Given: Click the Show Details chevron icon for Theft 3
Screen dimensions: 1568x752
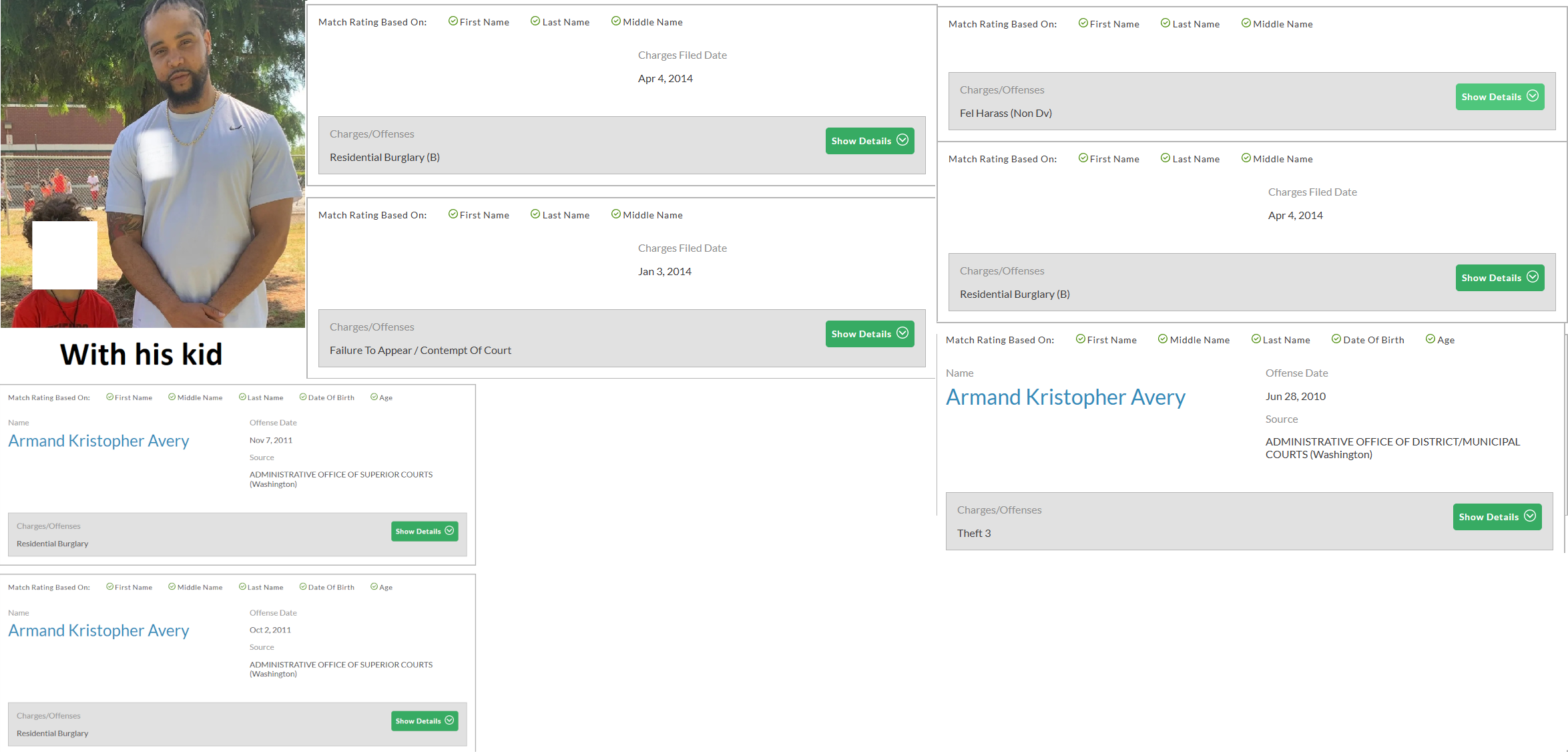Looking at the screenshot, I should 1530,516.
